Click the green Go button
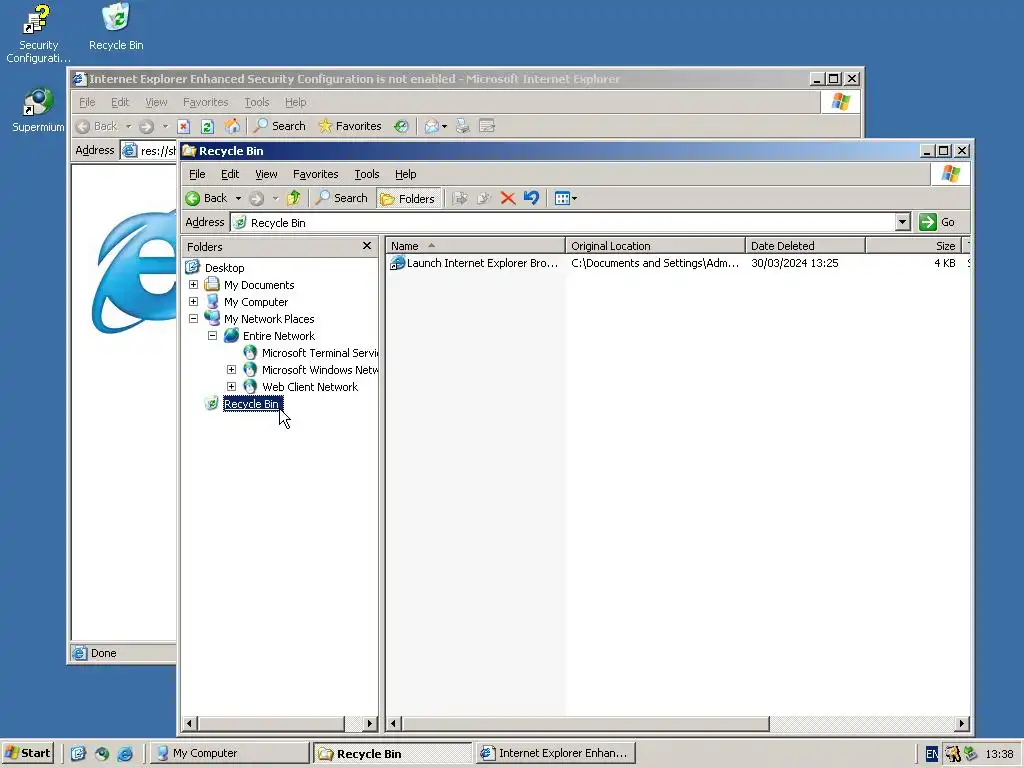 [x=937, y=222]
